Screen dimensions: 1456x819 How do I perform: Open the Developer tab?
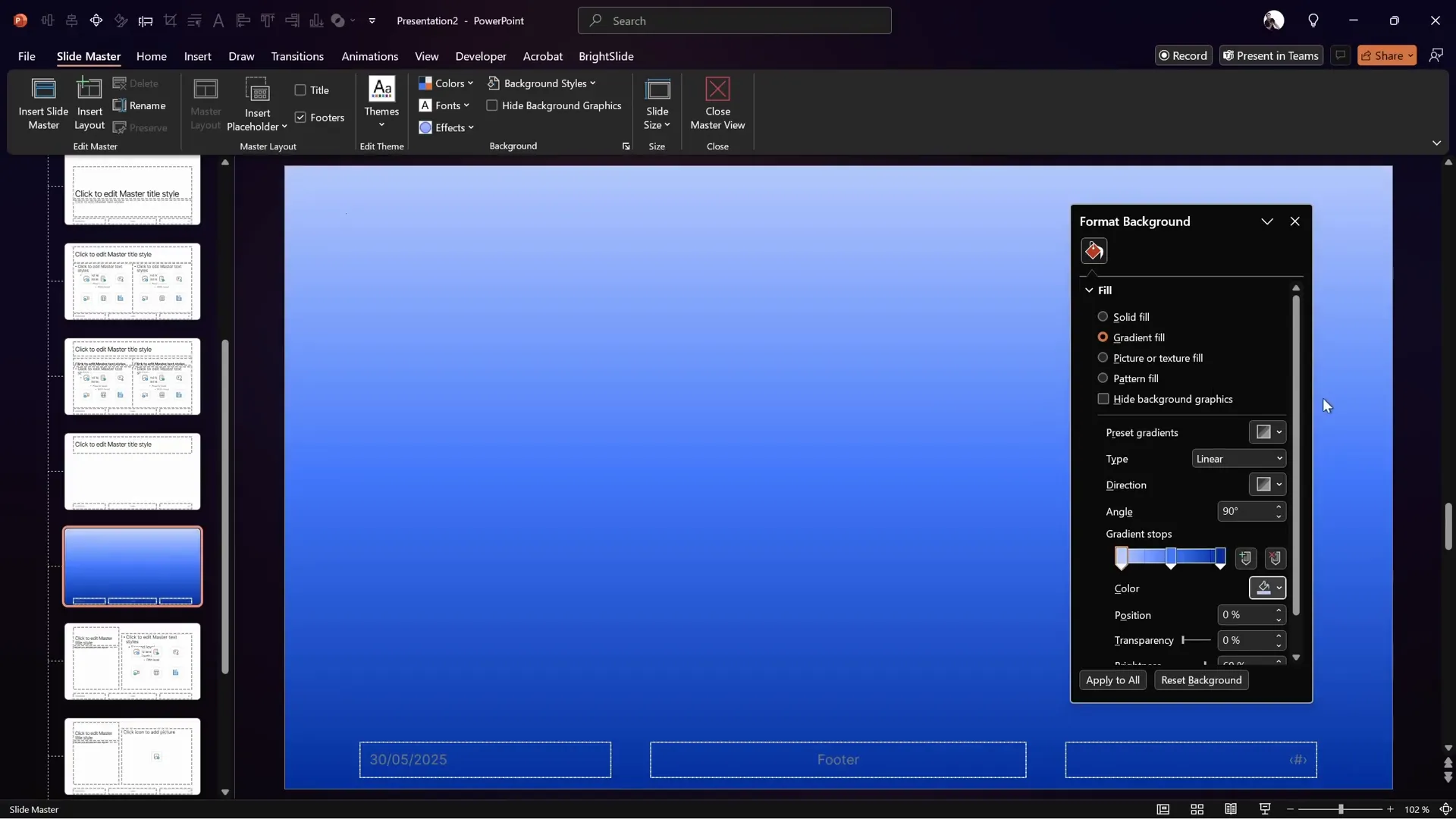pyautogui.click(x=480, y=56)
